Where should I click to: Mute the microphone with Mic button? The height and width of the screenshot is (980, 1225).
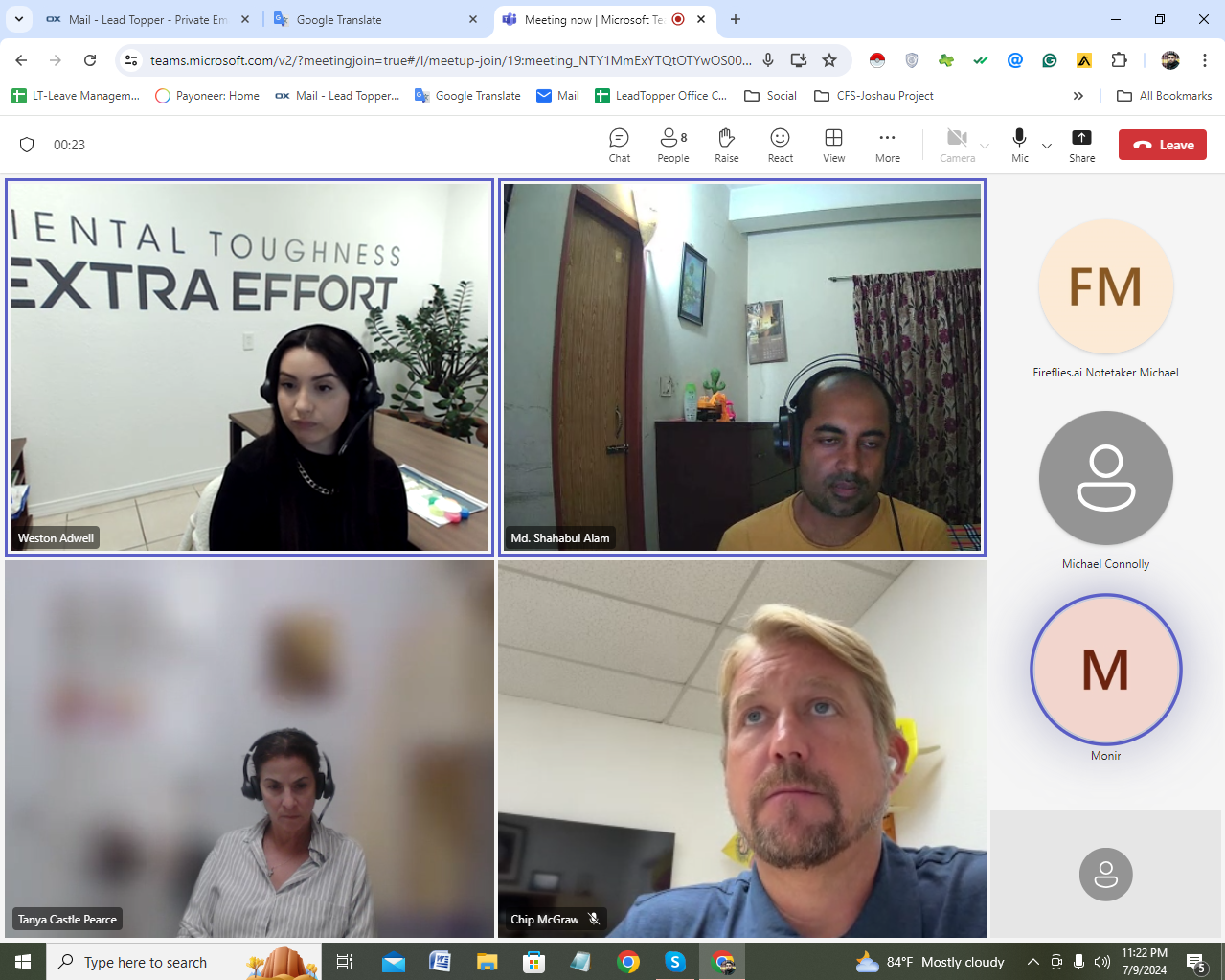pyautogui.click(x=1019, y=145)
